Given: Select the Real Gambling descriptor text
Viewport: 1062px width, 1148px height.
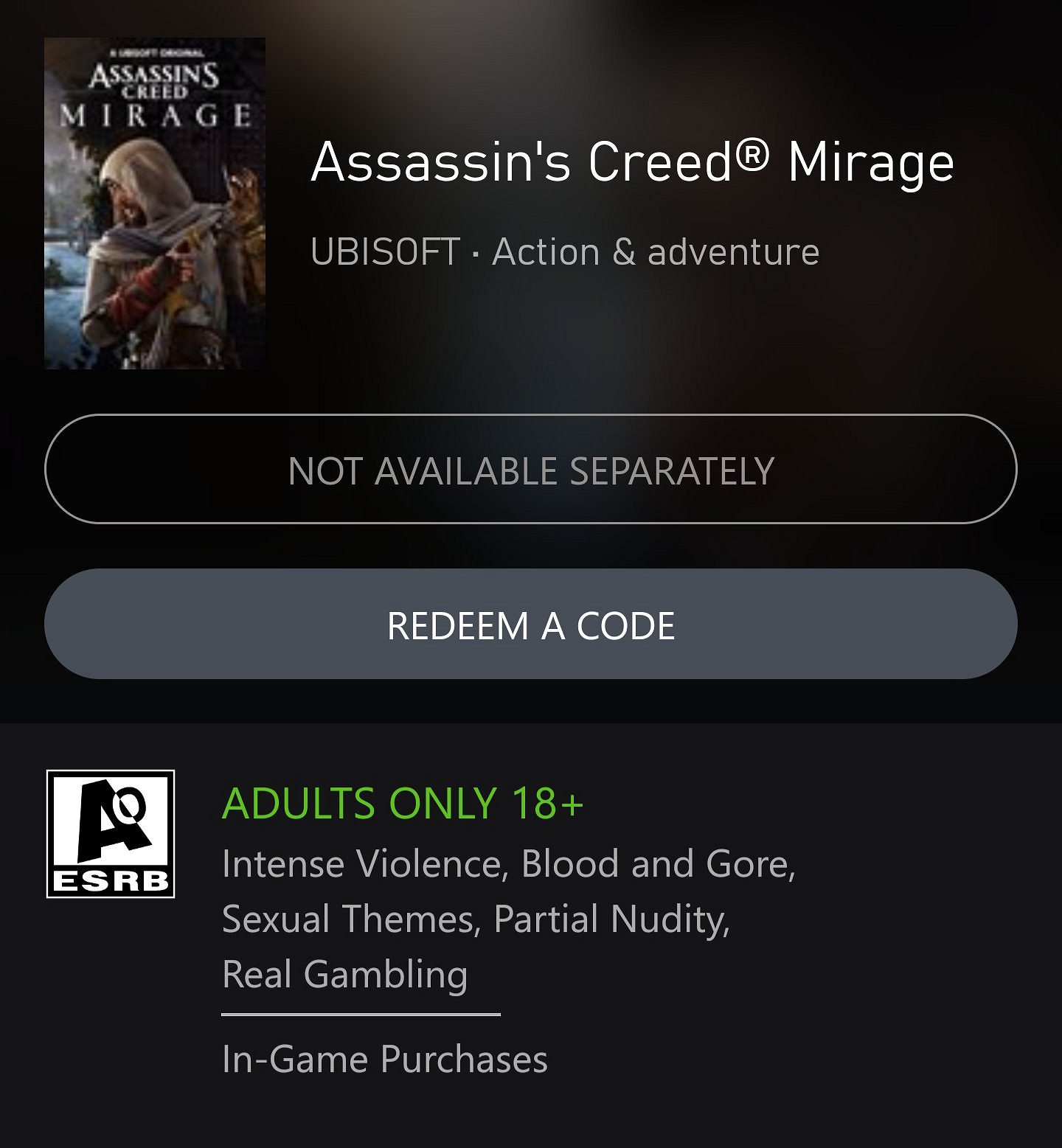Looking at the screenshot, I should 344,974.
